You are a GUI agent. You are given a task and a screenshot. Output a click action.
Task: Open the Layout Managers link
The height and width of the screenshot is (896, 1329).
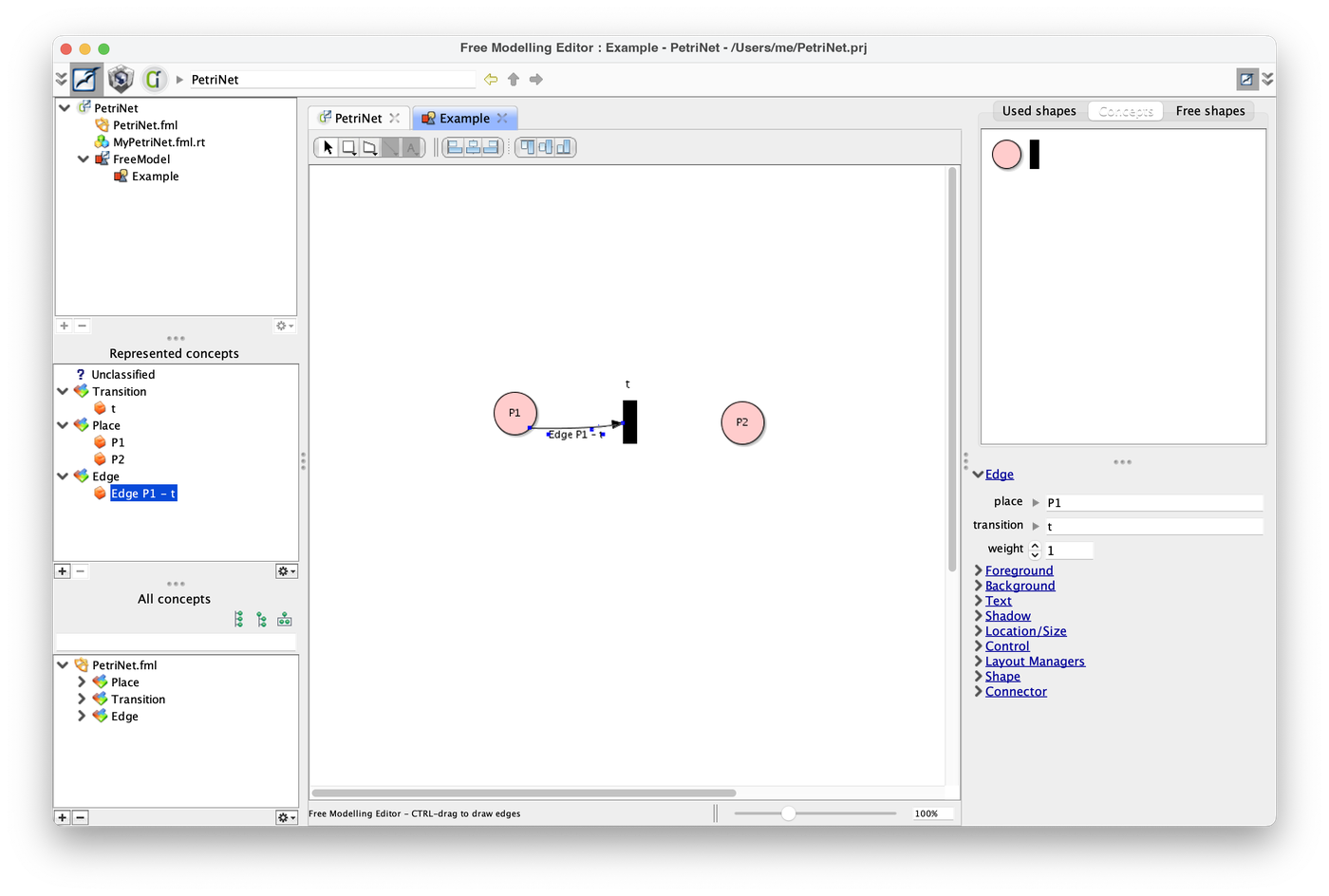(1035, 662)
